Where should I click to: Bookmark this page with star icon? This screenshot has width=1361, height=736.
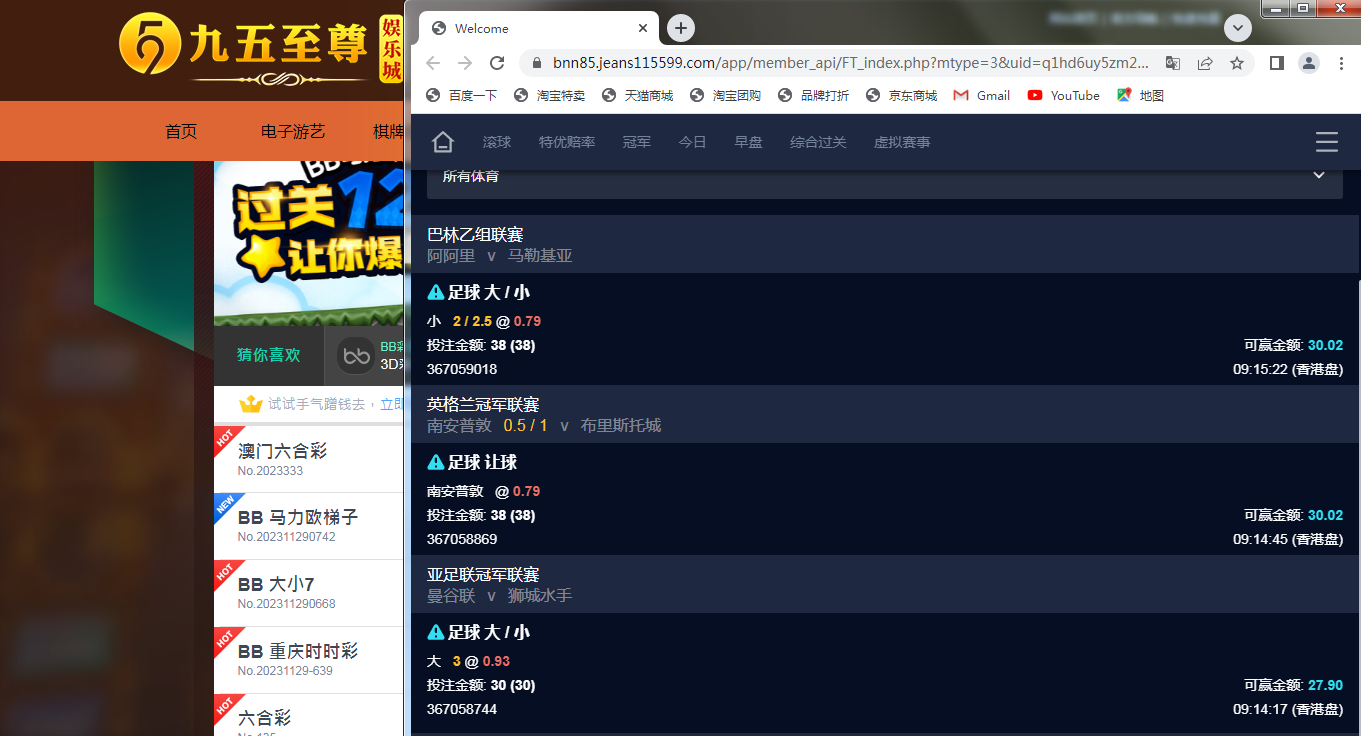point(1237,63)
